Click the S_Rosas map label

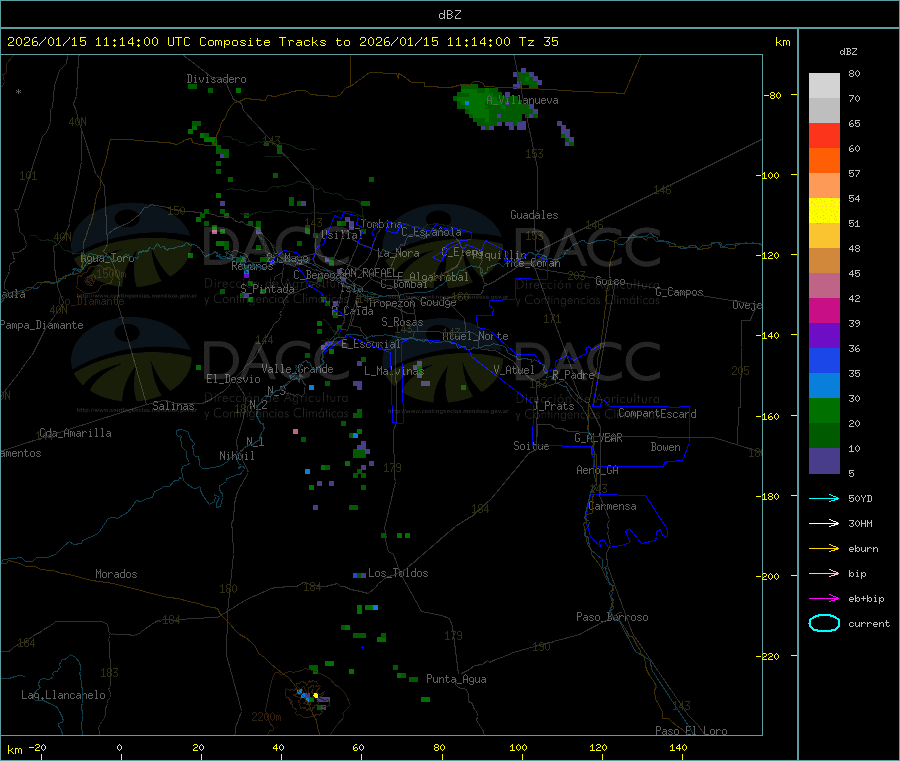click(x=402, y=323)
